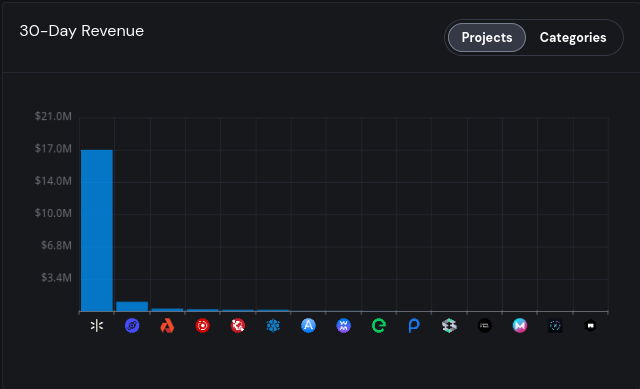Click the '$10.0M' axis label
Image resolution: width=640 pixels, height=389 pixels.
[53, 213]
